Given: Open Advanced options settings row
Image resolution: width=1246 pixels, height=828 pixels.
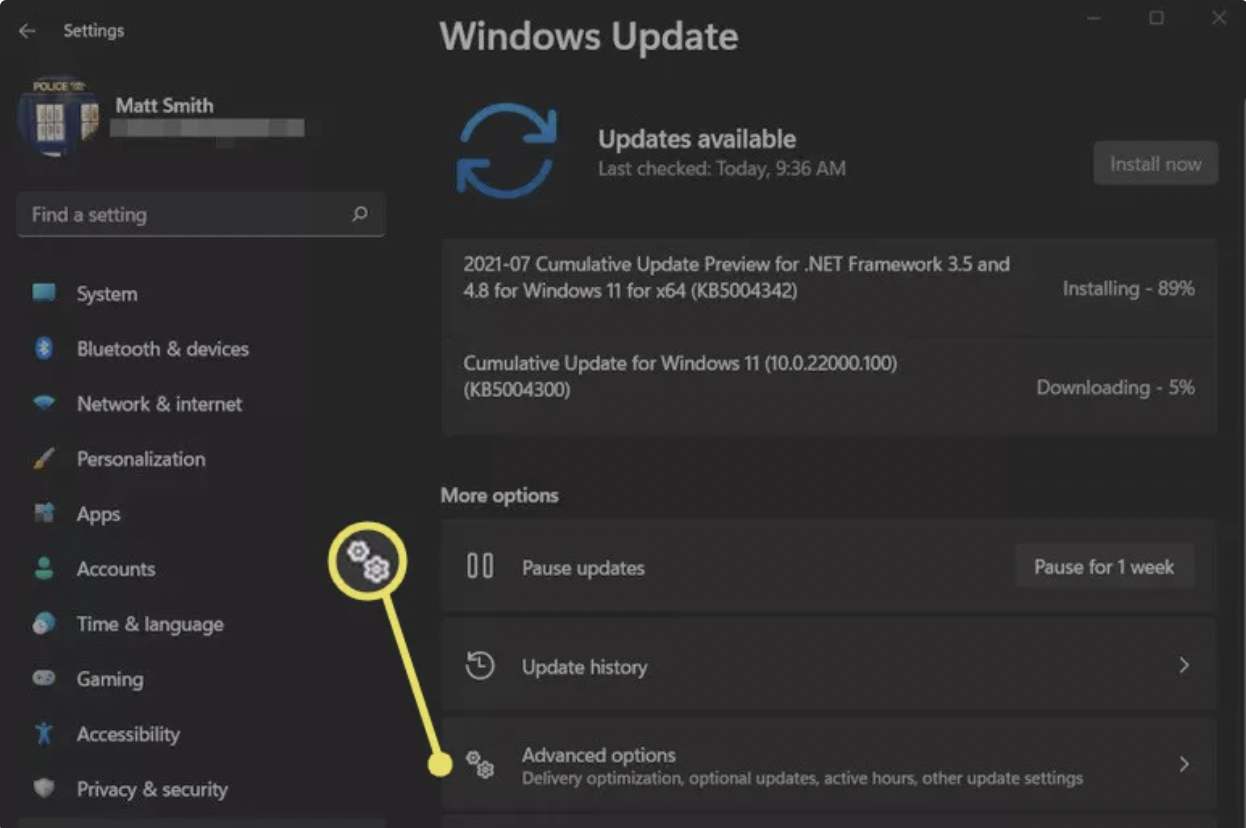Looking at the screenshot, I should coord(800,765).
